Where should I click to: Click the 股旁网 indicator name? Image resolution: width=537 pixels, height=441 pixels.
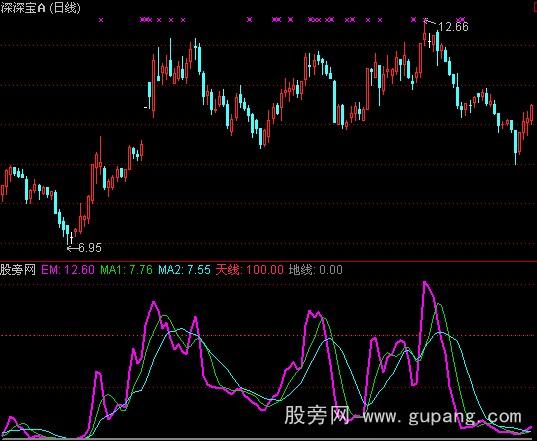(x=18, y=269)
